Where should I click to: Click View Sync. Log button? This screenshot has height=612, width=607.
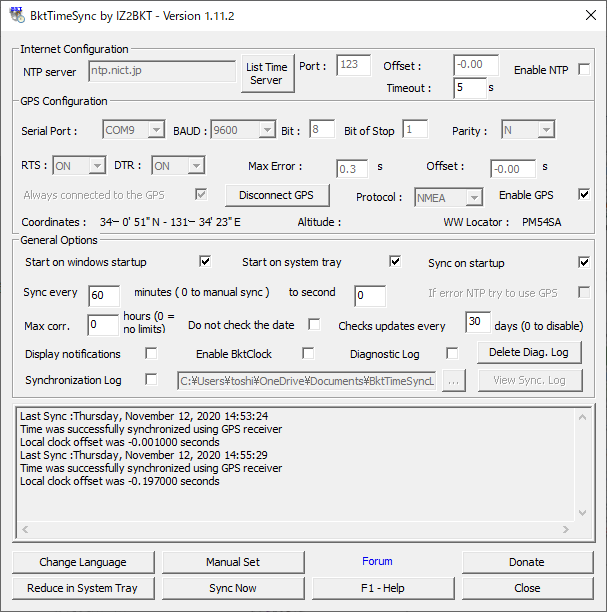coord(530,380)
